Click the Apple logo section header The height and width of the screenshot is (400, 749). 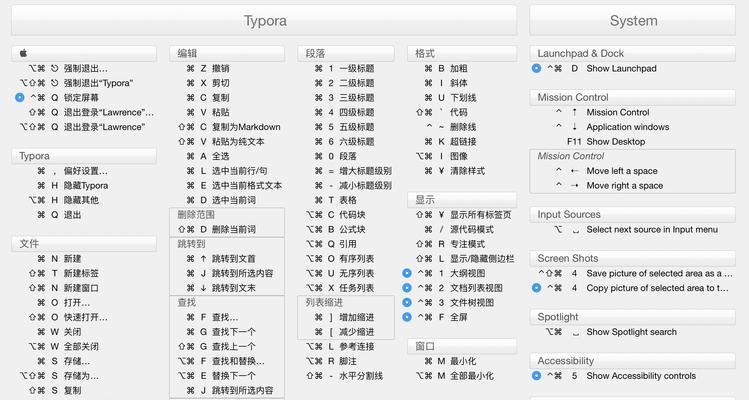click(x=84, y=54)
